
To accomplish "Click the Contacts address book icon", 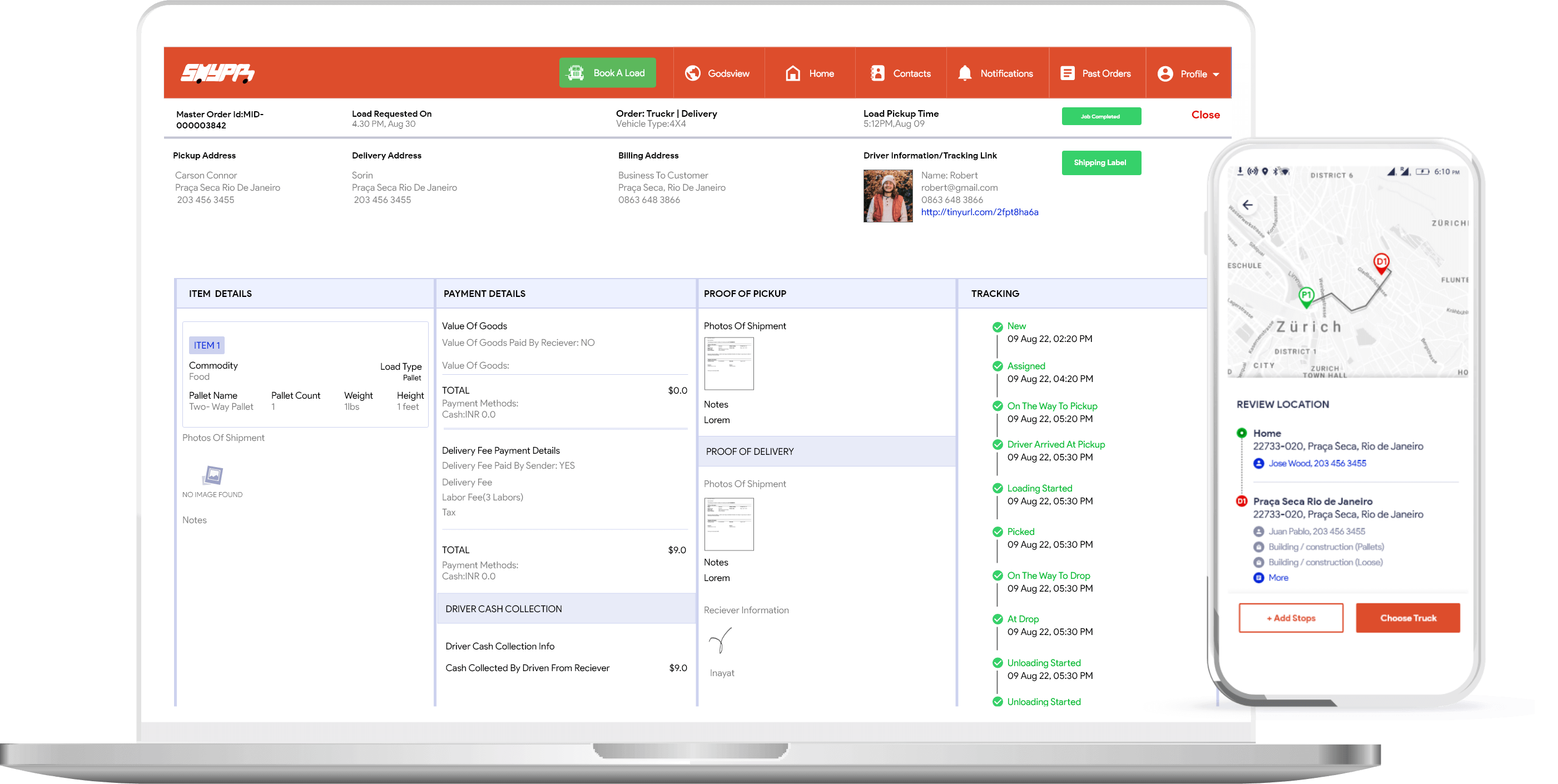I will (877, 73).
